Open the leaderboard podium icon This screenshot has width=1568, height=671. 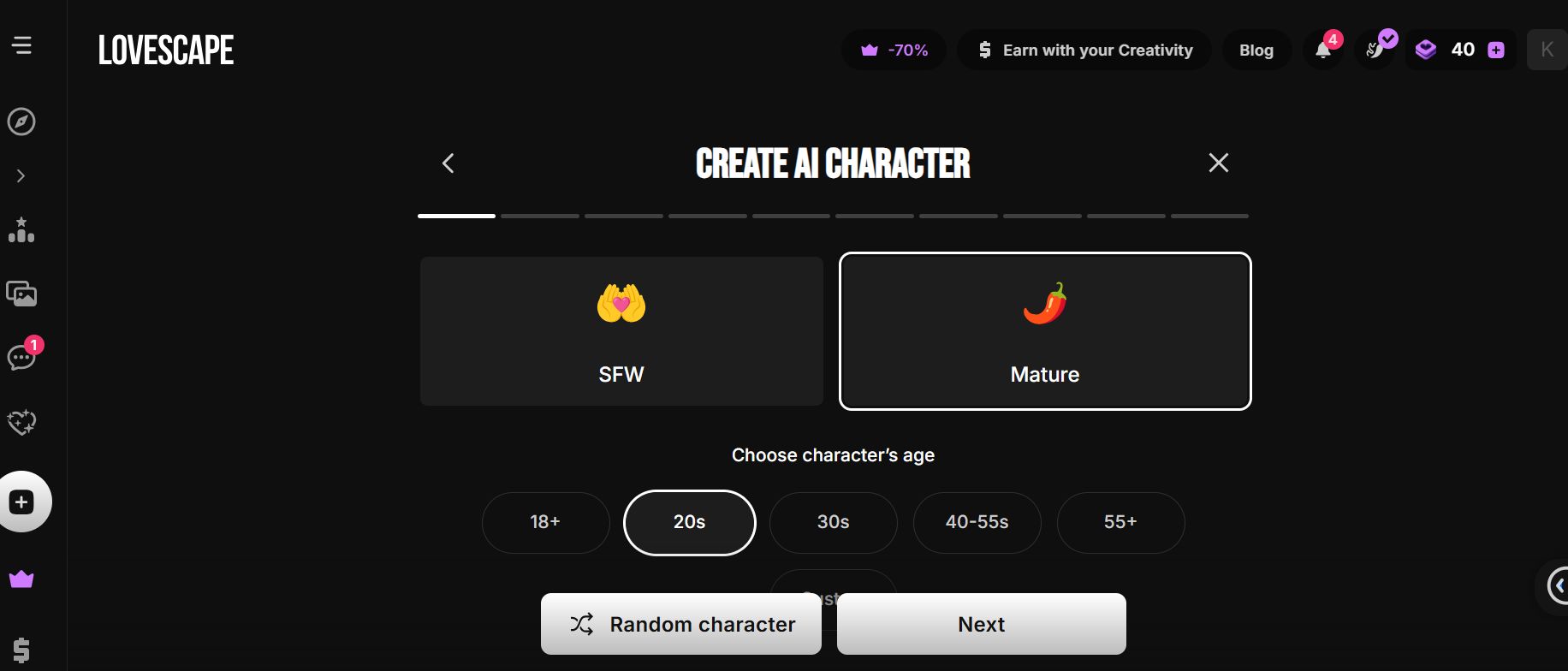[x=21, y=230]
